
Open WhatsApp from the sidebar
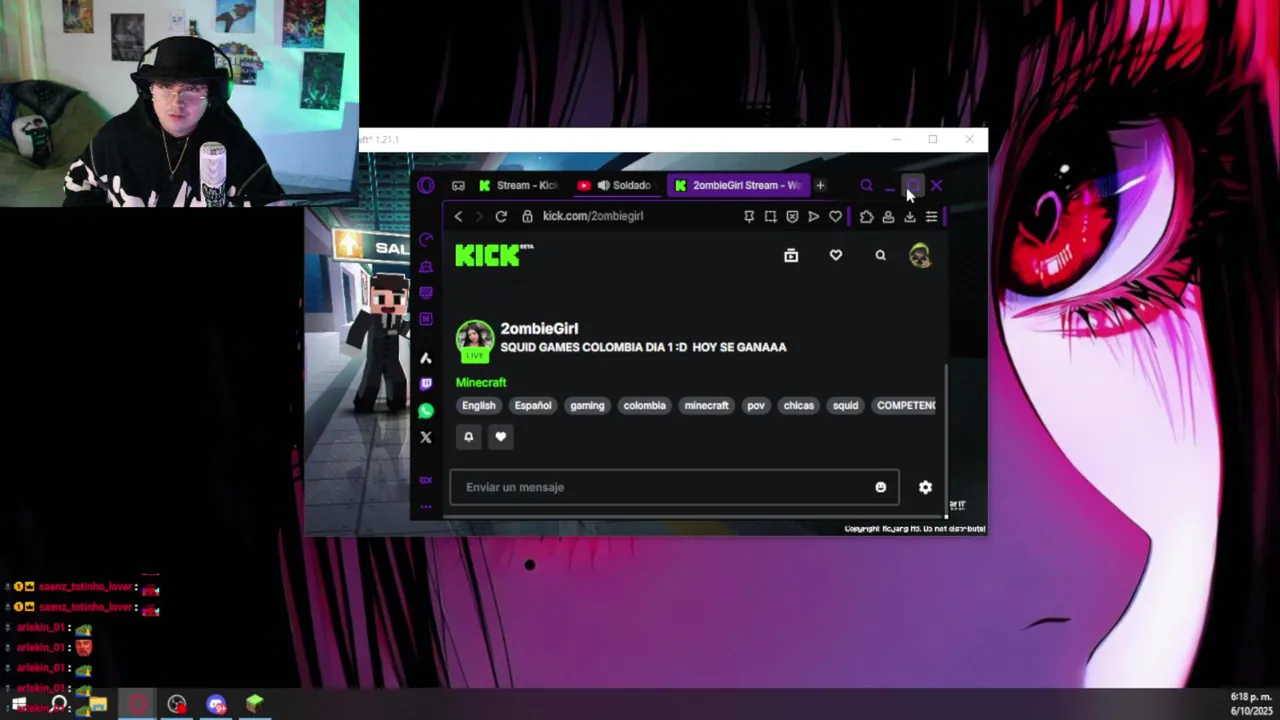coord(426,410)
